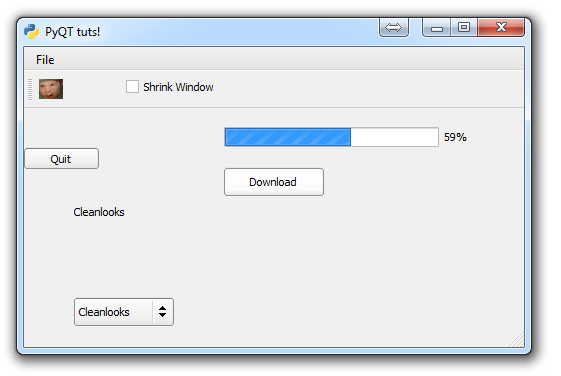Open the Cleanlooks style combo box

(x=124, y=312)
